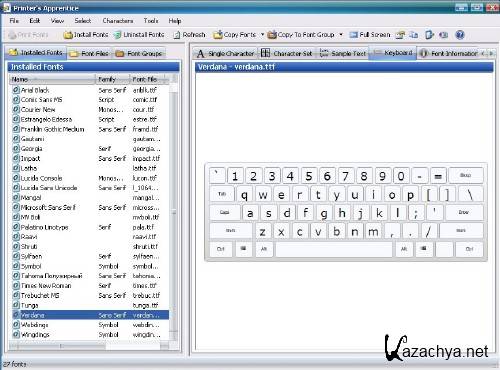Image resolution: width=500 pixels, height=370 pixels.
Task: Click the 5 key on the keyboard preview
Action: pos(309,176)
